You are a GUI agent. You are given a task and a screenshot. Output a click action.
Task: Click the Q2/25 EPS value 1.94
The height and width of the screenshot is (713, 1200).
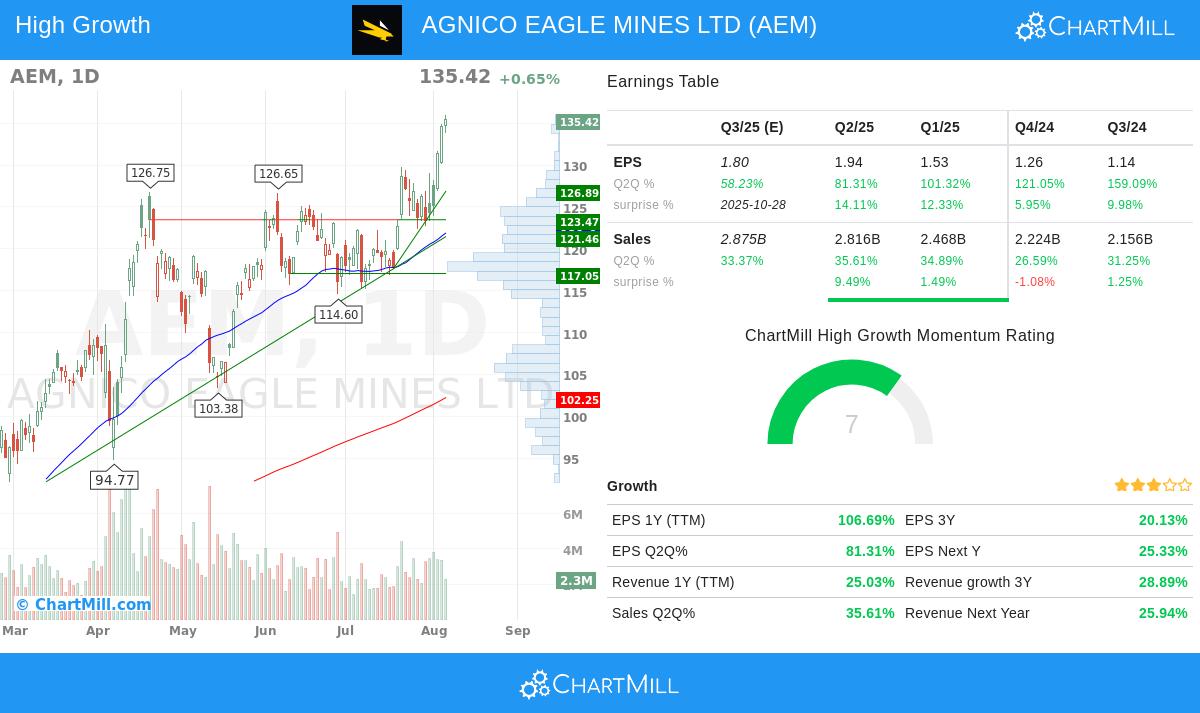(x=849, y=162)
